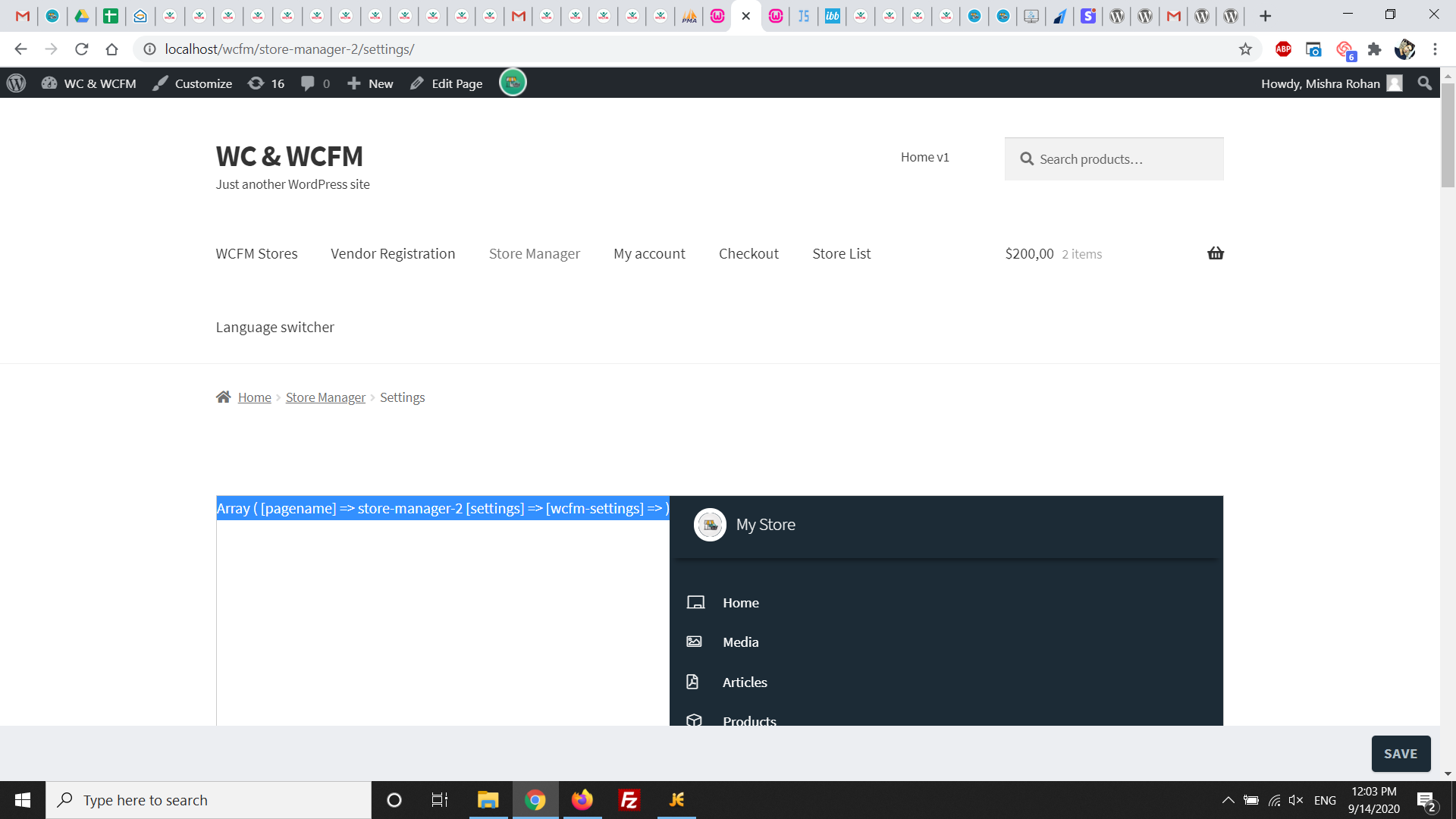Show hidden system tray icons
This screenshot has height=819, width=1456.
click(x=1228, y=800)
